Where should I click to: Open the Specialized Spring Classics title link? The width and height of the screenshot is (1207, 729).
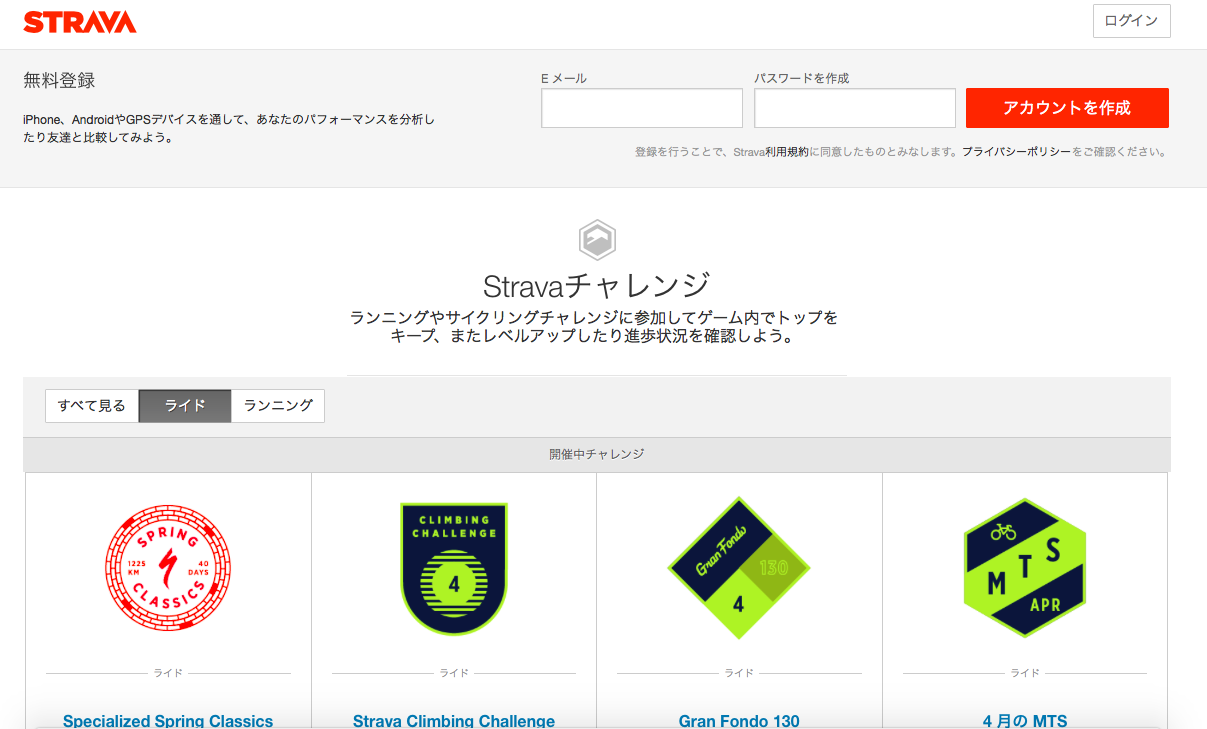[168, 720]
